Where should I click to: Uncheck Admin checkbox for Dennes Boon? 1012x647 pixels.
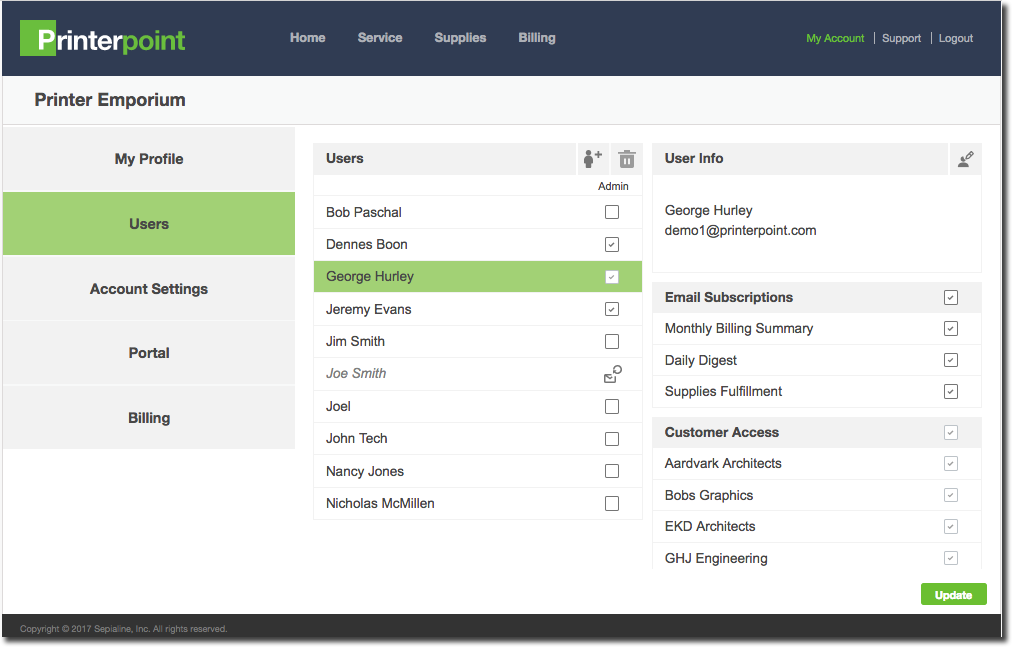point(612,245)
